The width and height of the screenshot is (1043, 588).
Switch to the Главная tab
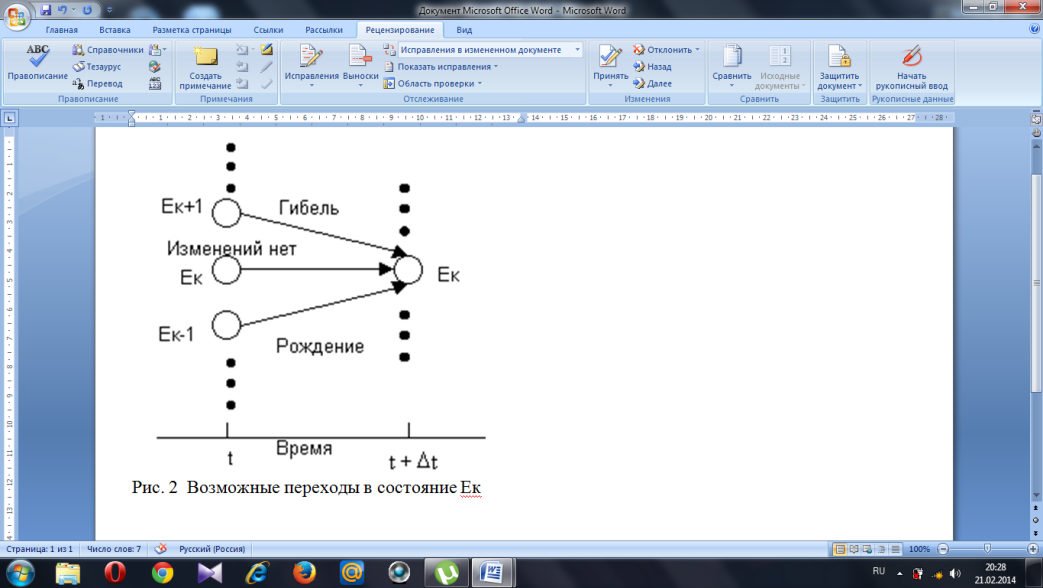[x=61, y=30]
